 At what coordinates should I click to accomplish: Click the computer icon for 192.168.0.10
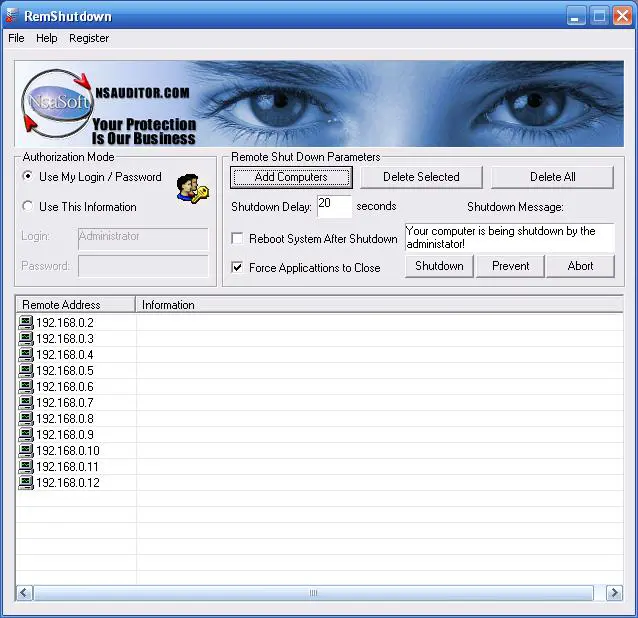pos(26,451)
